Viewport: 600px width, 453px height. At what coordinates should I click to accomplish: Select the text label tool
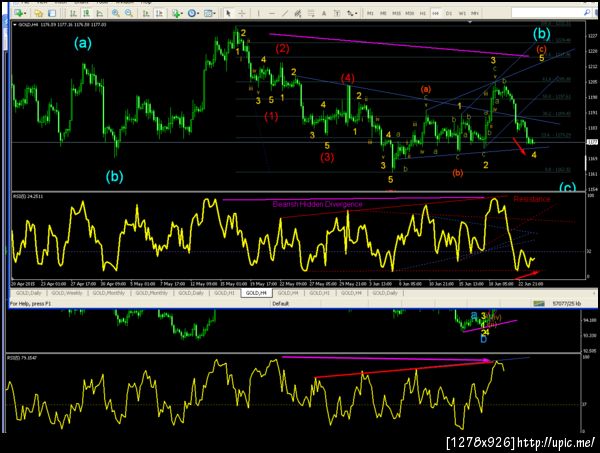[337, 13]
